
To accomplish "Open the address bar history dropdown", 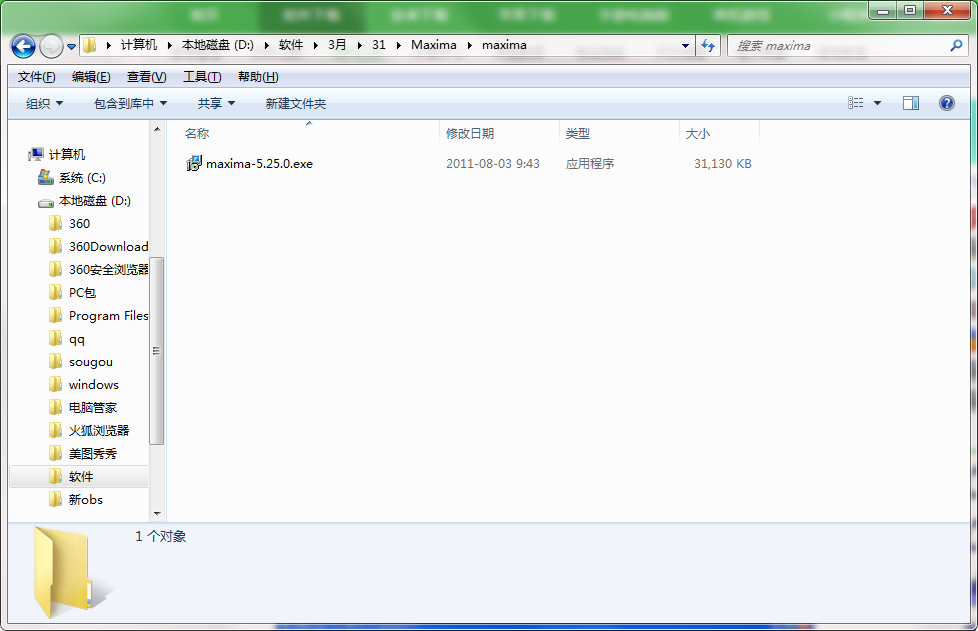I will (685, 46).
